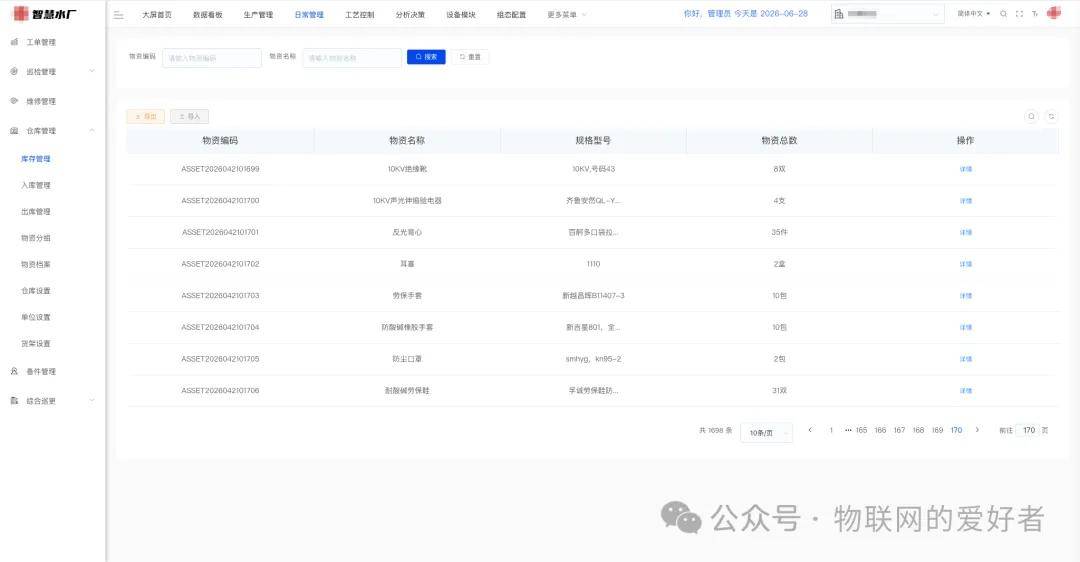Open 货架设置 in the sidebar

[35, 343]
